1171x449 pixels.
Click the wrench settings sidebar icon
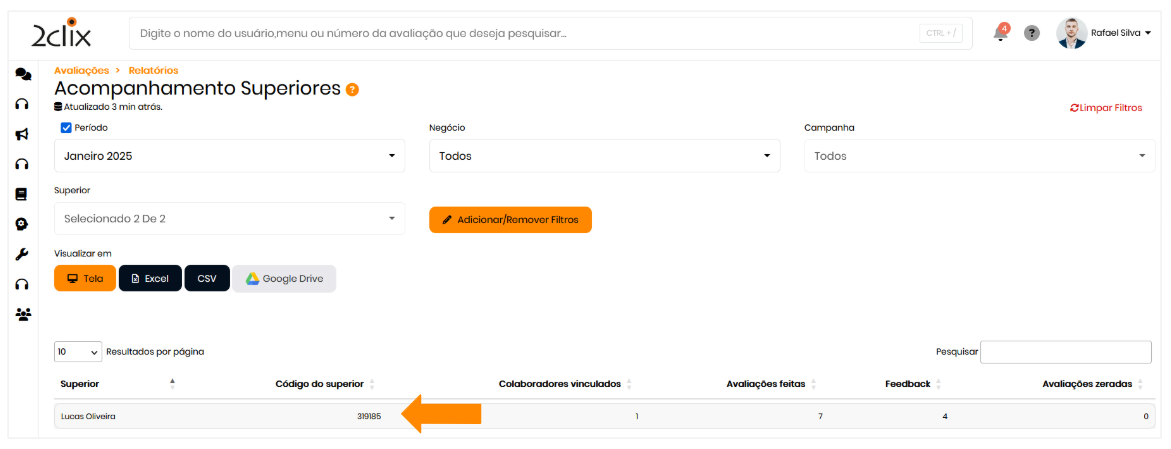point(22,254)
